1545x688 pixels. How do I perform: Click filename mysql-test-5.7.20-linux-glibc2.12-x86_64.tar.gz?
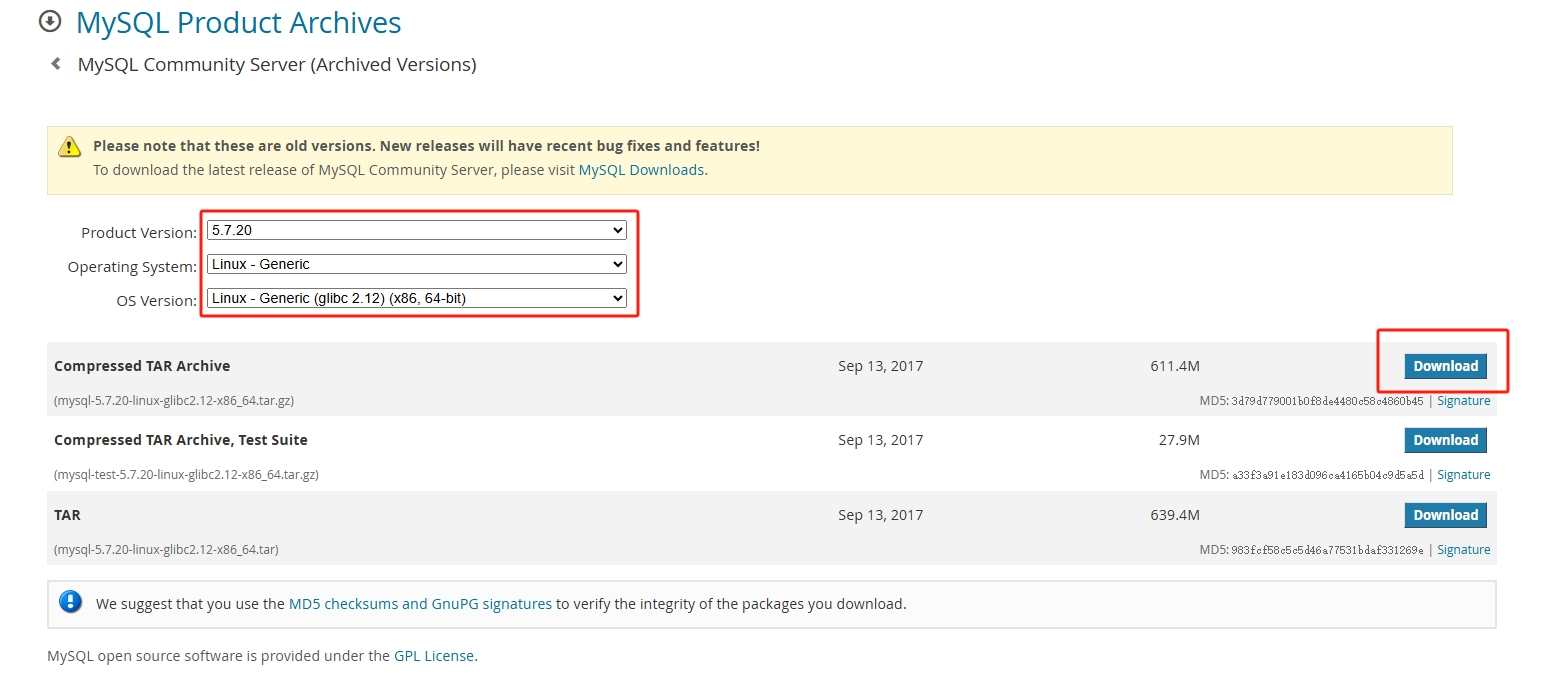(186, 475)
